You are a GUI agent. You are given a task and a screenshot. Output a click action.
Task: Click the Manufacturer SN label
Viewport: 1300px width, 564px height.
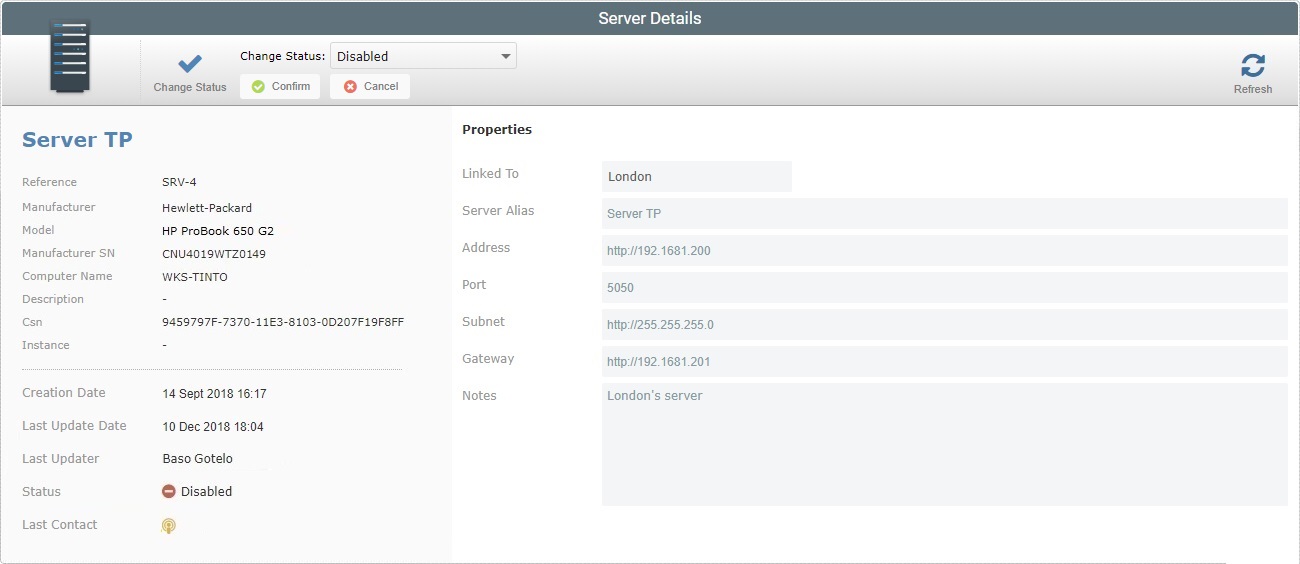(67, 254)
